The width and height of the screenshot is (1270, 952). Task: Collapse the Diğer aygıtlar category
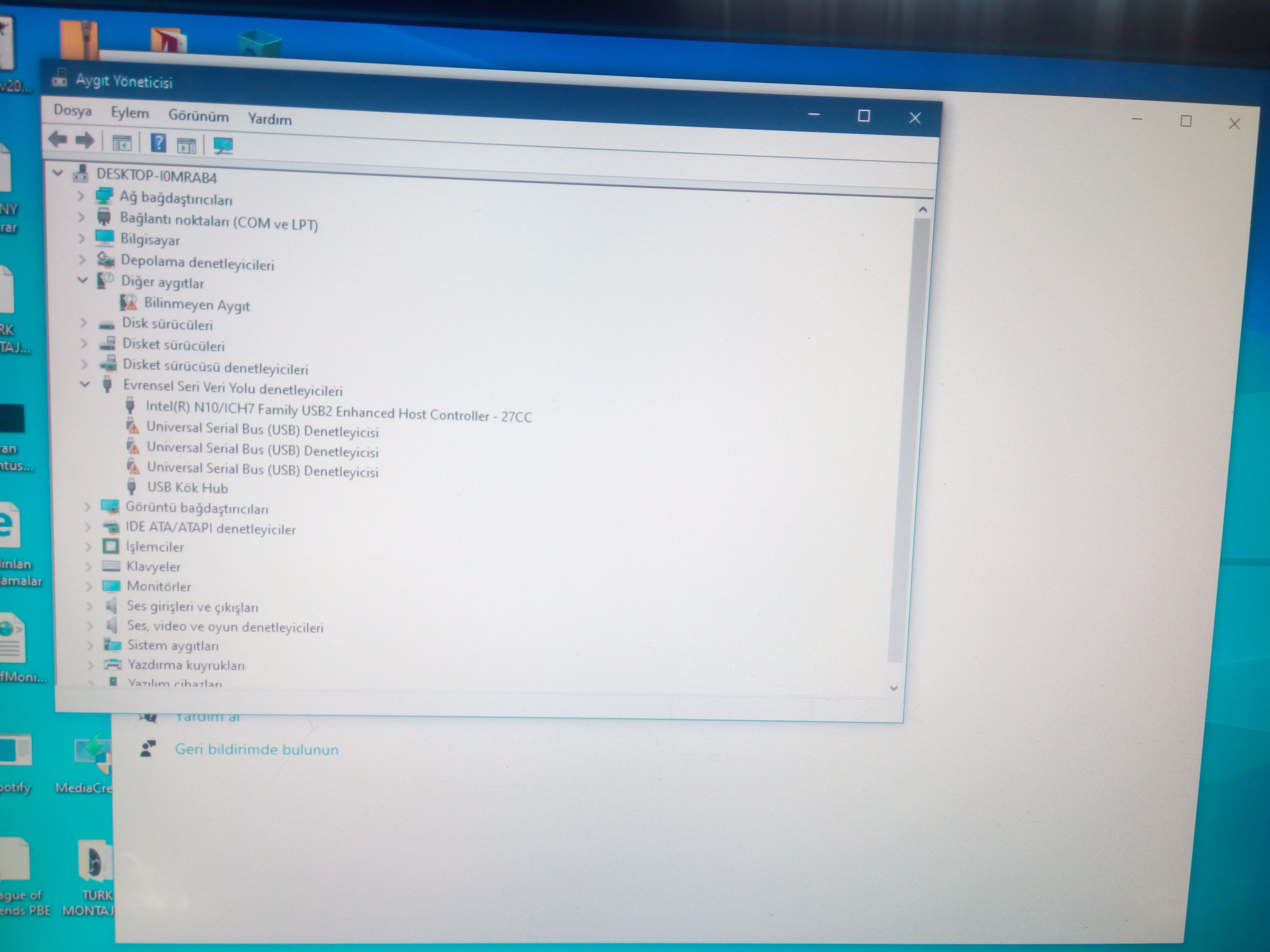tap(83, 280)
